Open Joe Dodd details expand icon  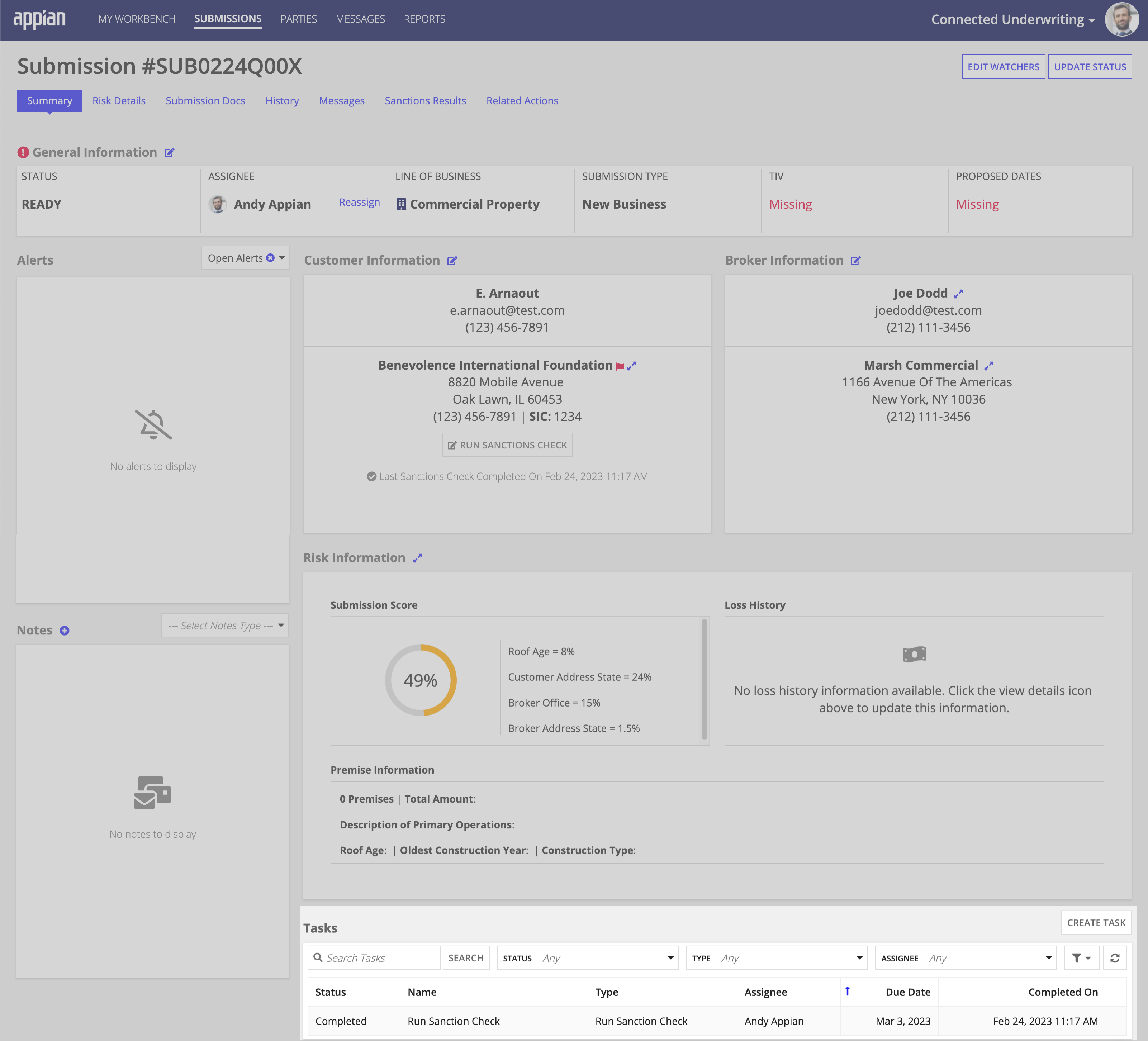click(x=958, y=294)
